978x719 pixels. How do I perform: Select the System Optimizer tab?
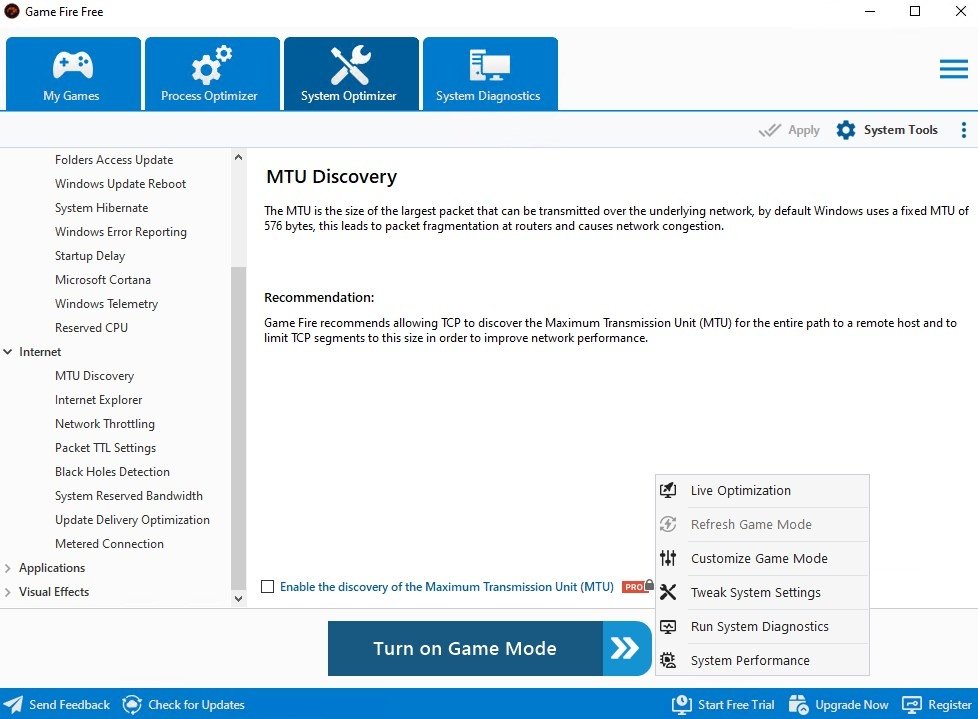(352, 74)
